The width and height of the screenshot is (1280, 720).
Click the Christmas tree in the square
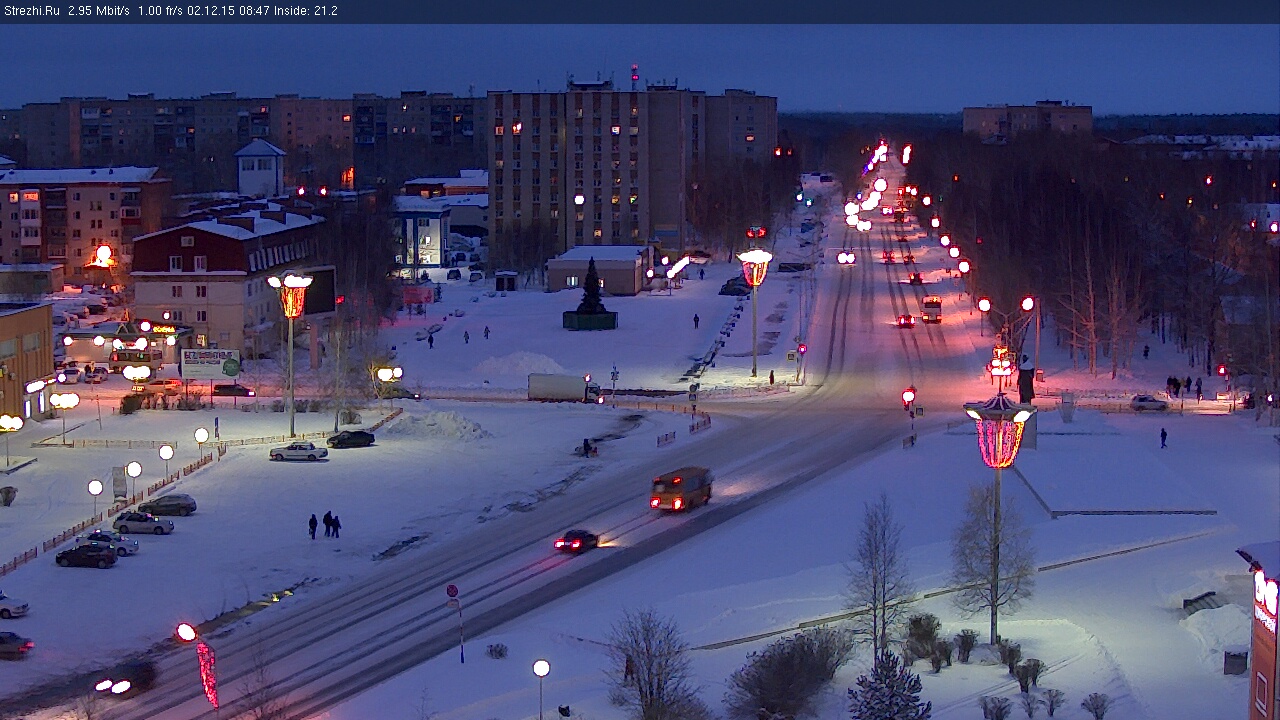(x=591, y=286)
